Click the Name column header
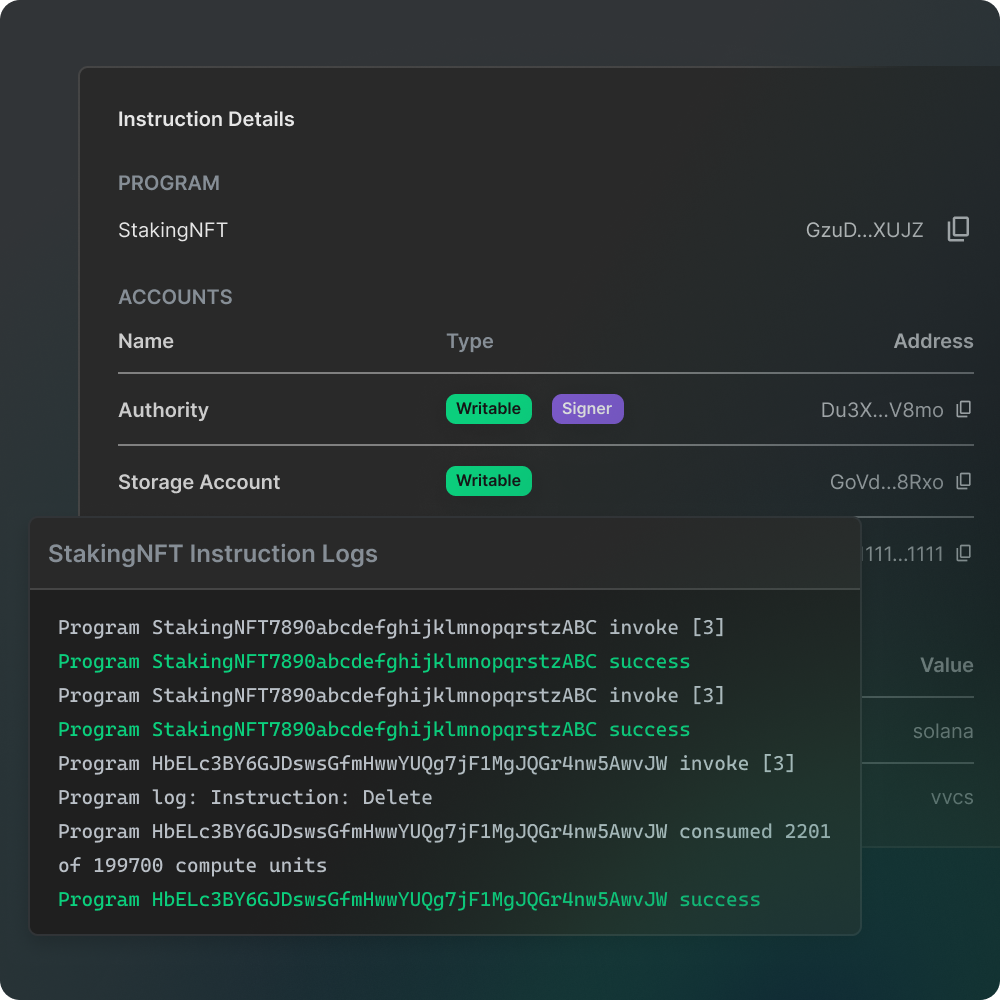This screenshot has width=1000, height=1000. (146, 342)
